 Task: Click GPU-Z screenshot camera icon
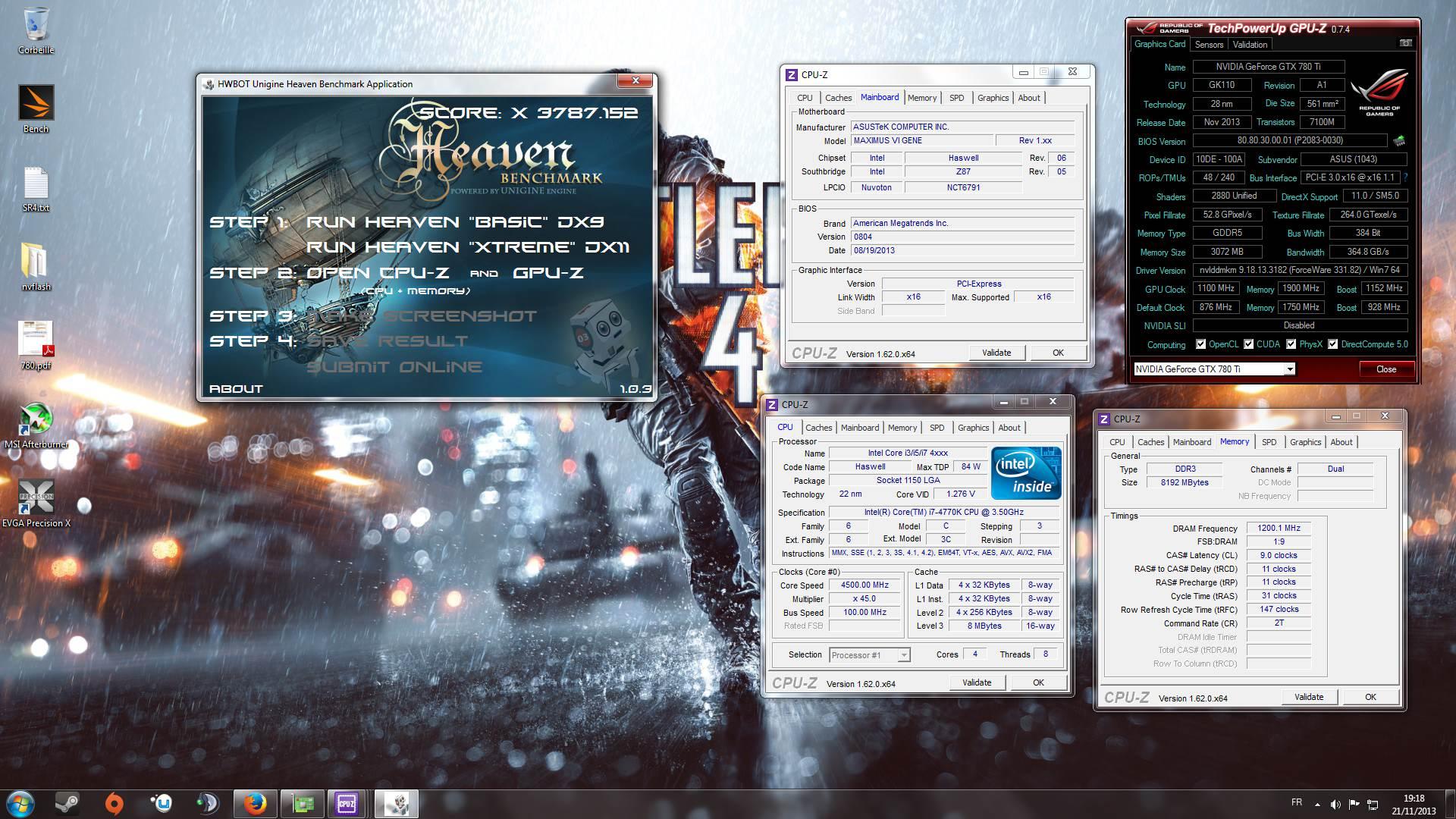click(1405, 44)
